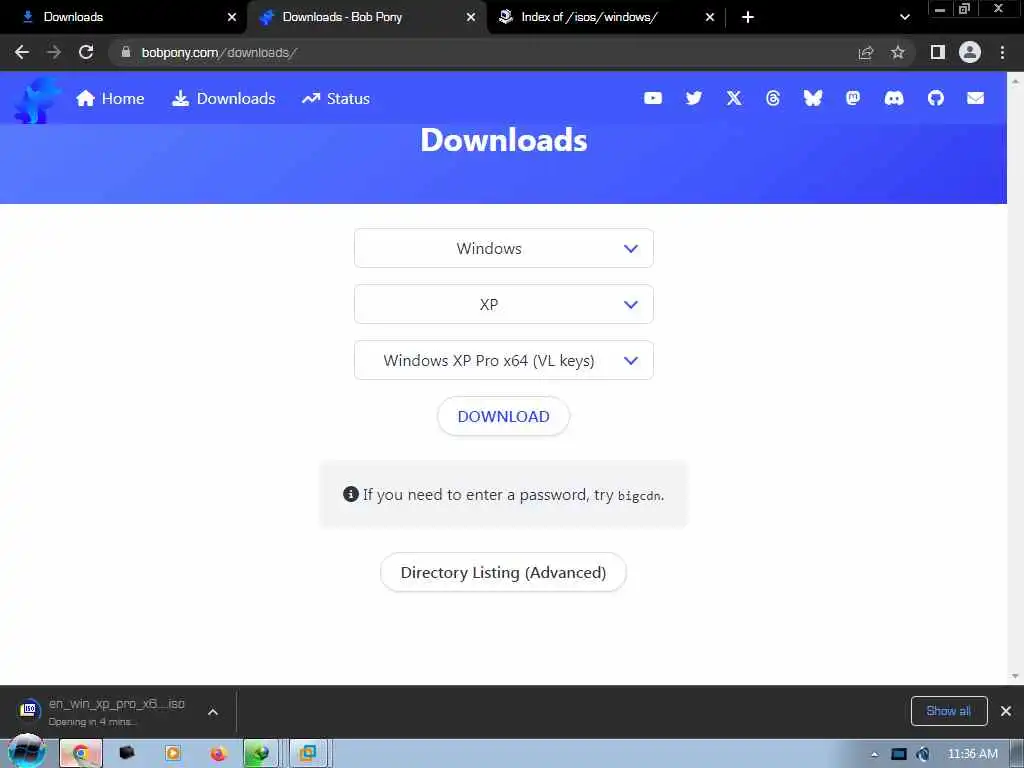Click the network tray icon
This screenshot has height=768, width=1024.
pos(899,754)
